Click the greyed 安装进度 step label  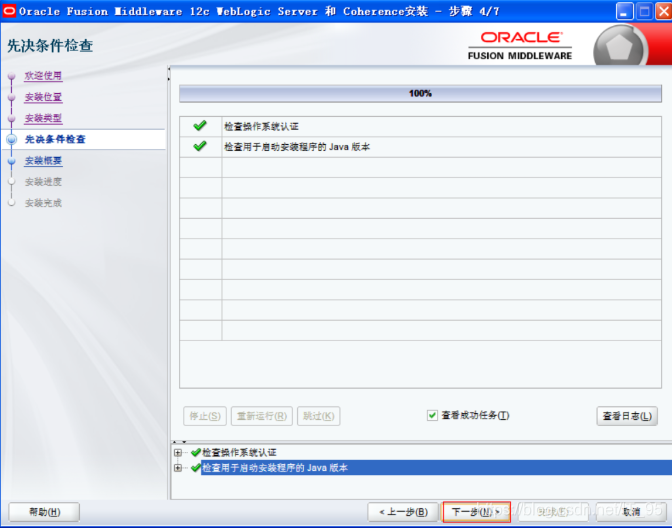click(43, 182)
